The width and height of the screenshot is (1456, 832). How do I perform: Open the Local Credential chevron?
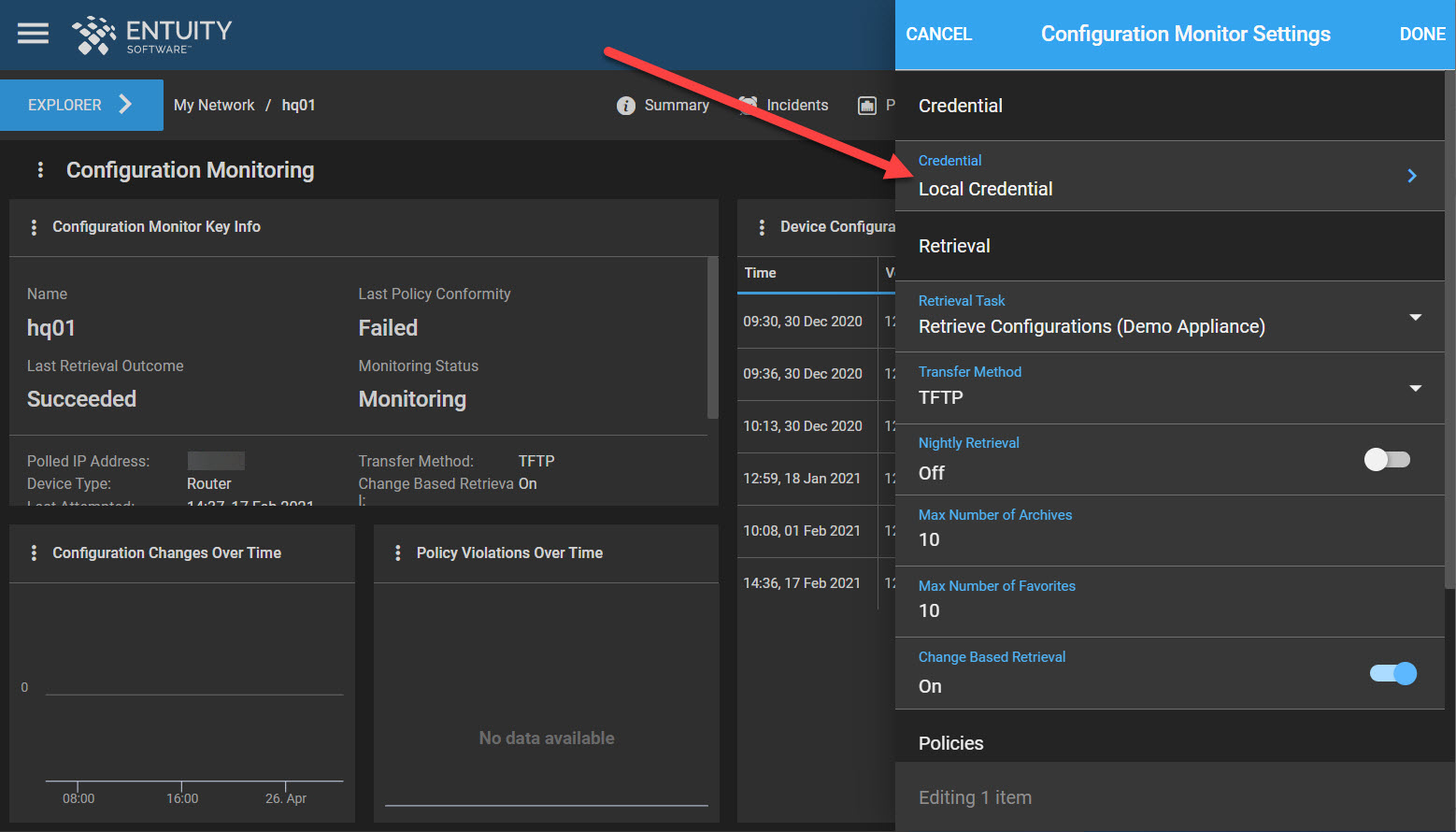tap(1412, 176)
